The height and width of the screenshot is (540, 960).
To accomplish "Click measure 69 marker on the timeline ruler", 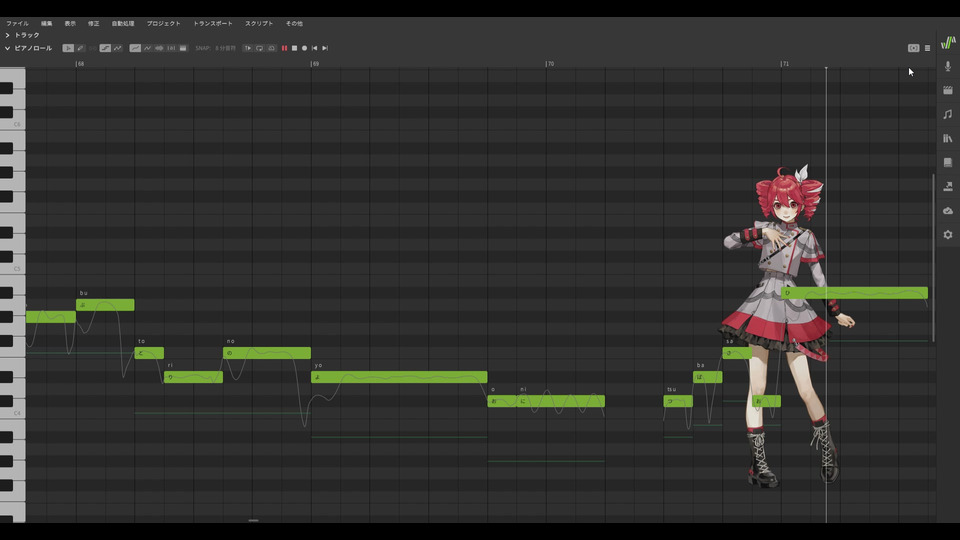I will 315,64.
